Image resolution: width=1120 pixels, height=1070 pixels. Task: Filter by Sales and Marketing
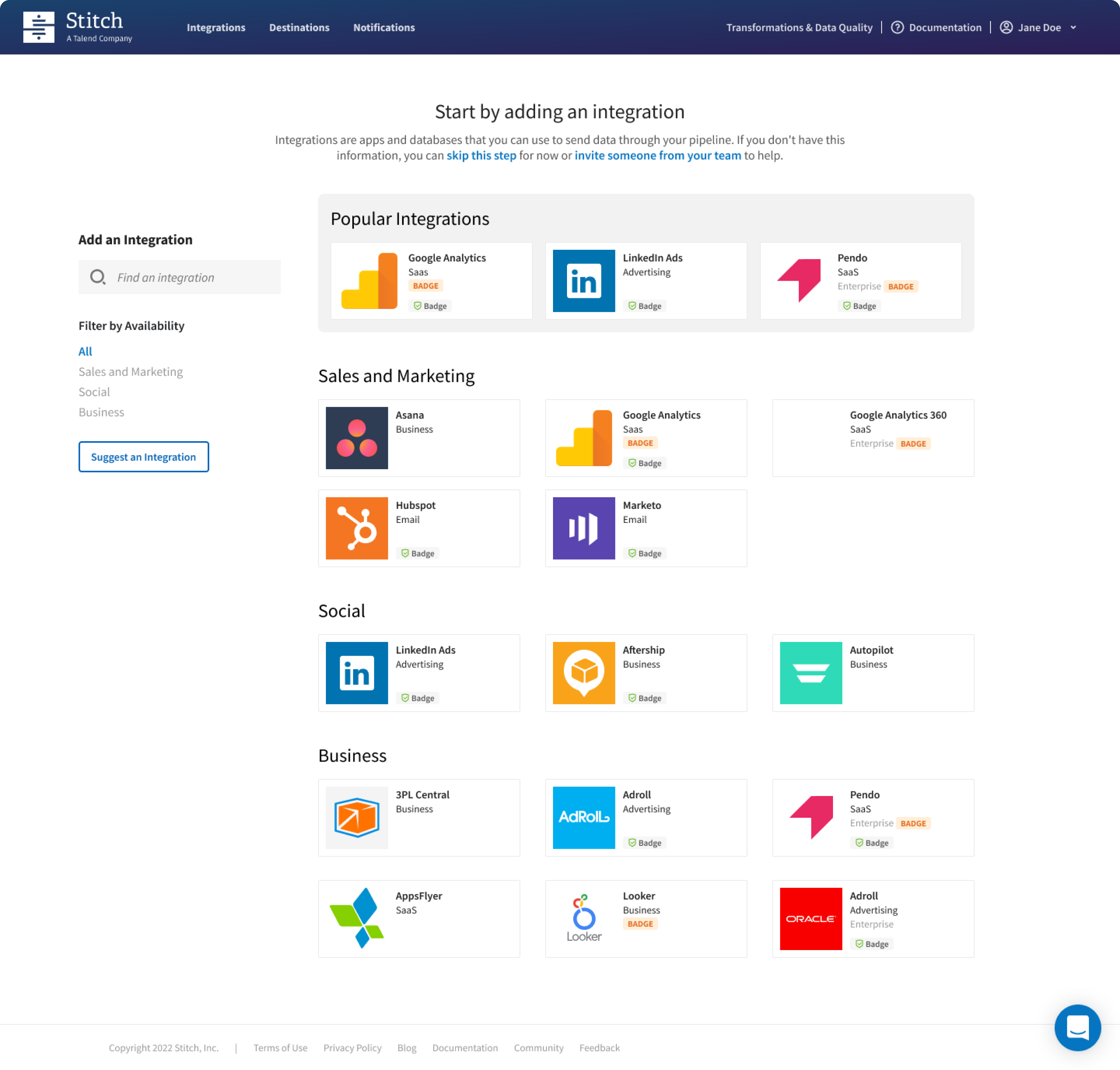point(131,371)
